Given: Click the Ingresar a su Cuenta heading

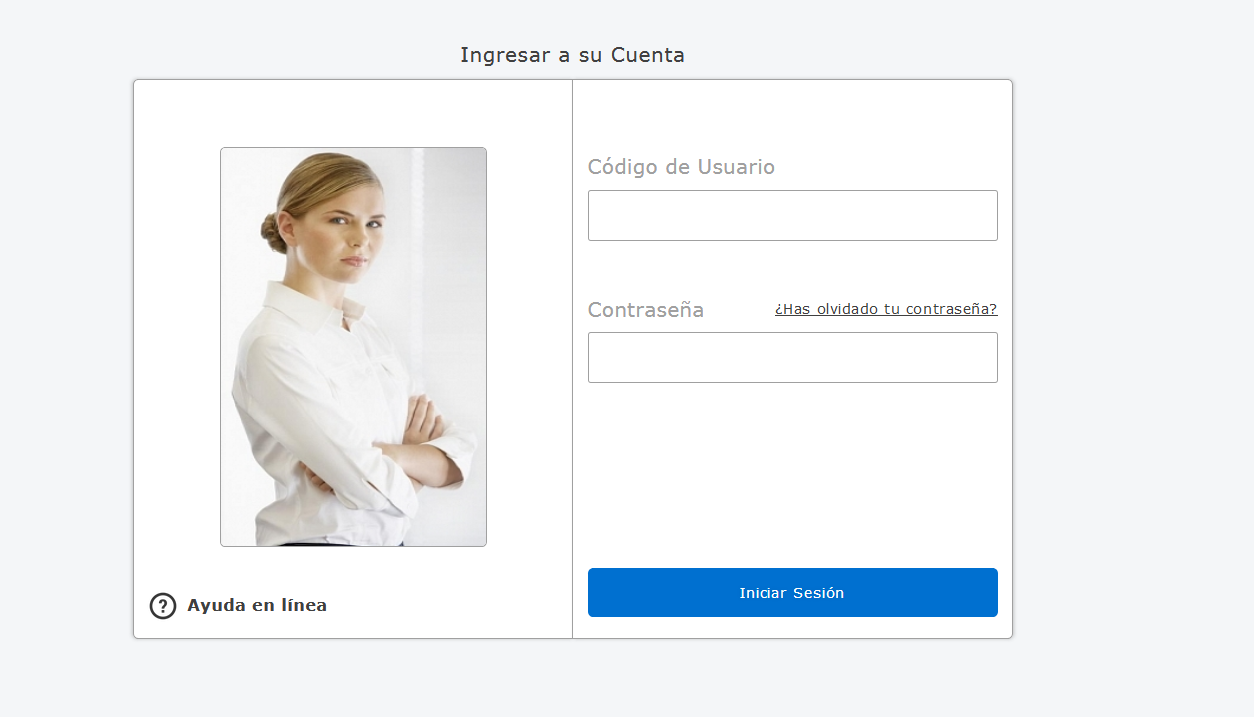Looking at the screenshot, I should click(572, 55).
